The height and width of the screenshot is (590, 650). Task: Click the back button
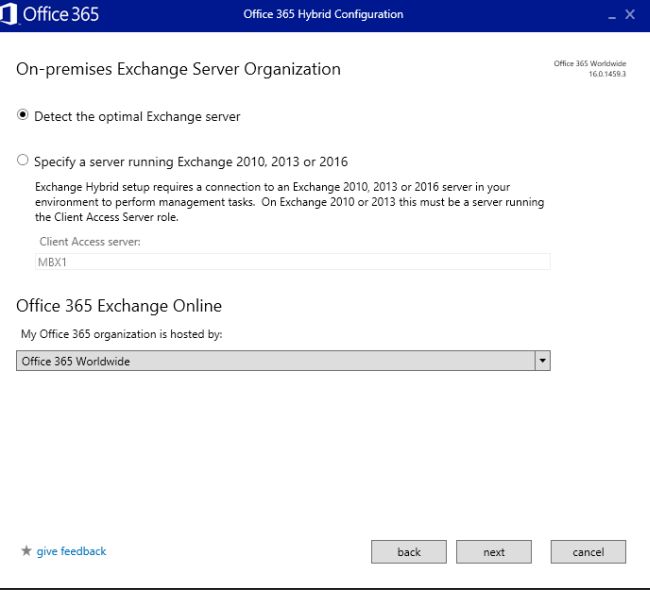(409, 552)
